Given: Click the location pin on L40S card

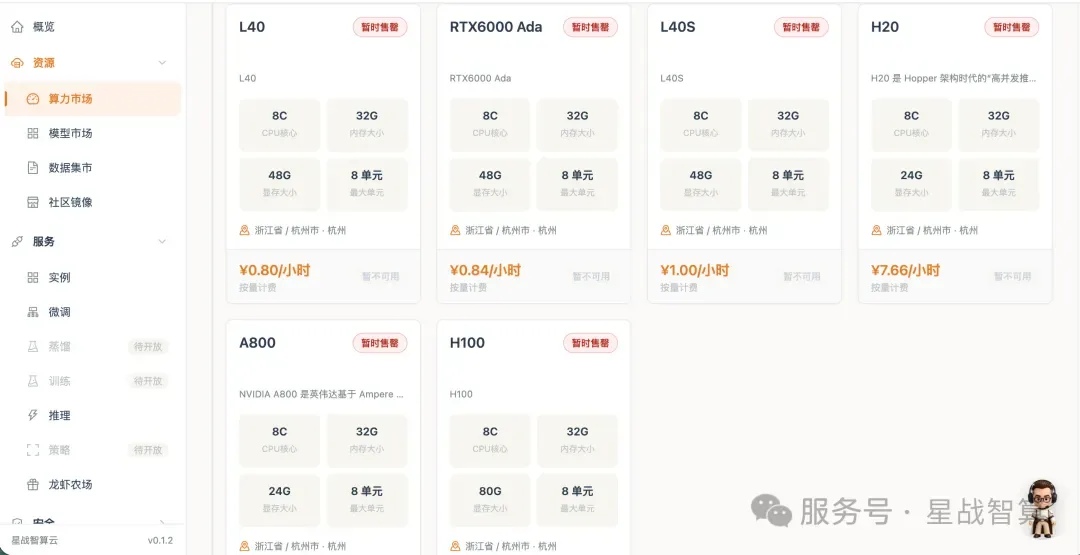Looking at the screenshot, I should tap(666, 230).
